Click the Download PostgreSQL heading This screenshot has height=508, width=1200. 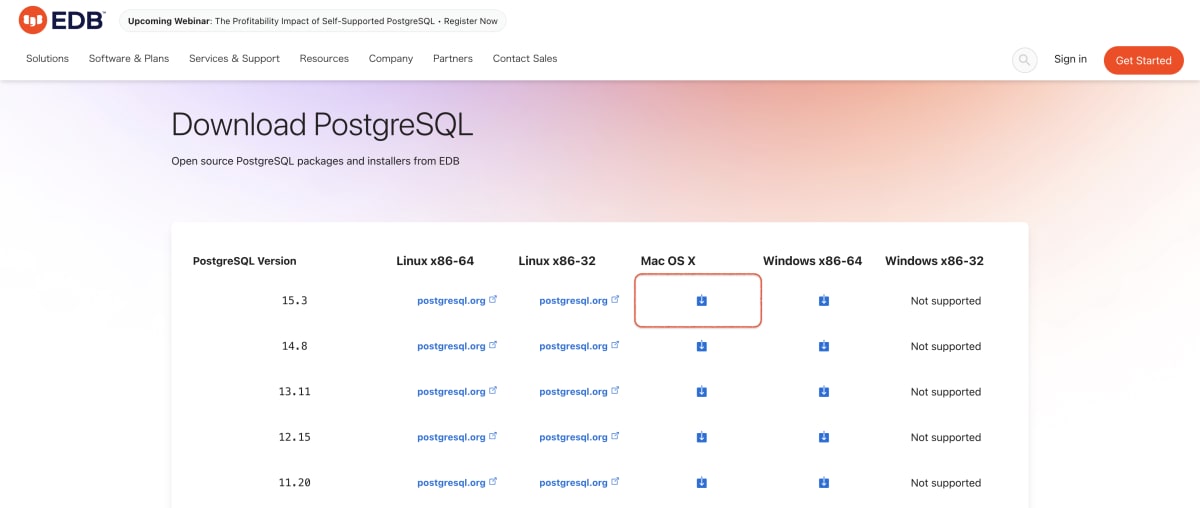click(322, 124)
